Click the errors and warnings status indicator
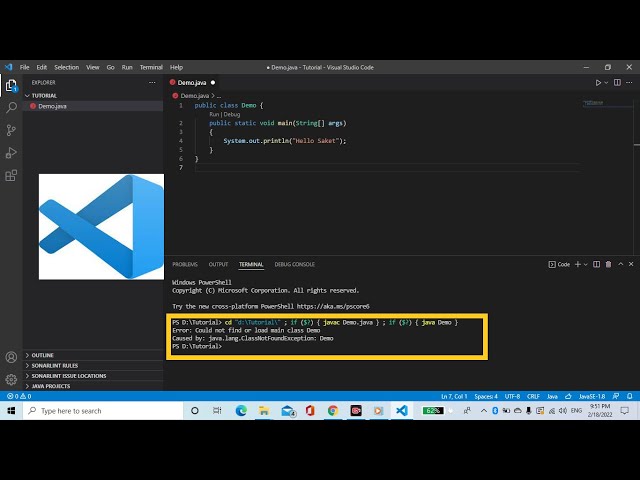 (19, 396)
